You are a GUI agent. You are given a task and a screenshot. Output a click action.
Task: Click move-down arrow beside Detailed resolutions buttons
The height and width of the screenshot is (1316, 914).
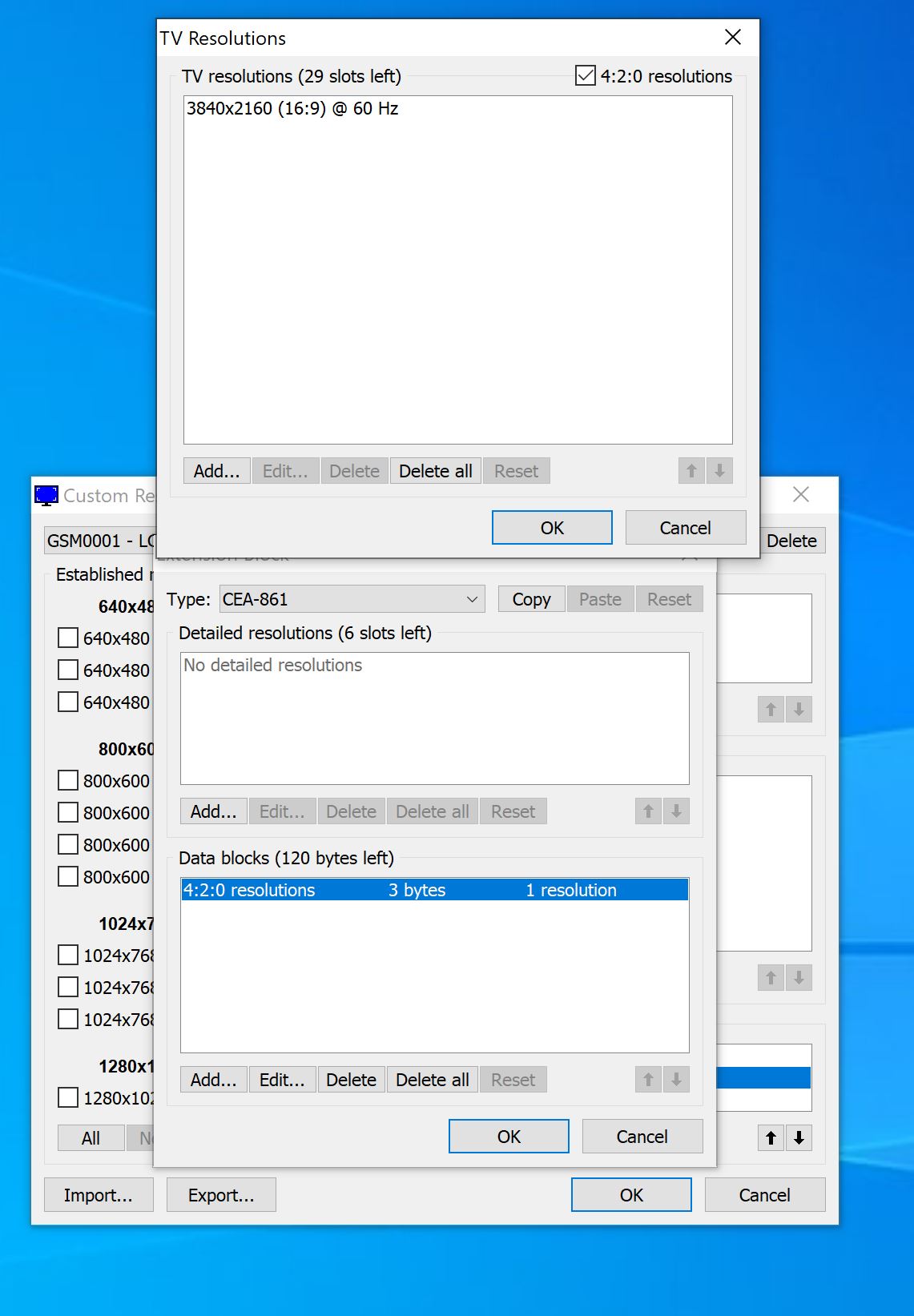(x=676, y=811)
